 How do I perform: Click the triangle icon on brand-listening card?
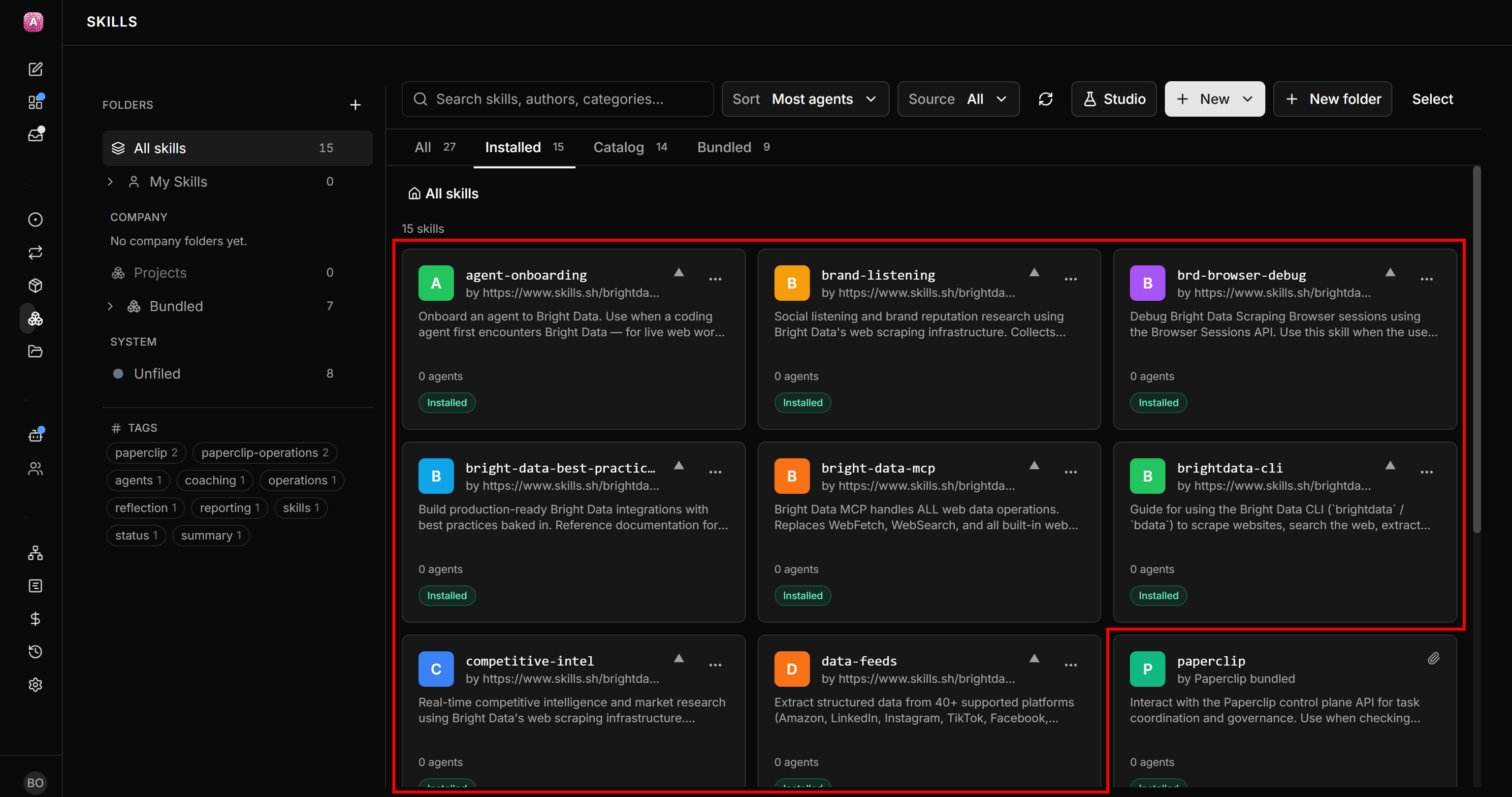[1034, 272]
